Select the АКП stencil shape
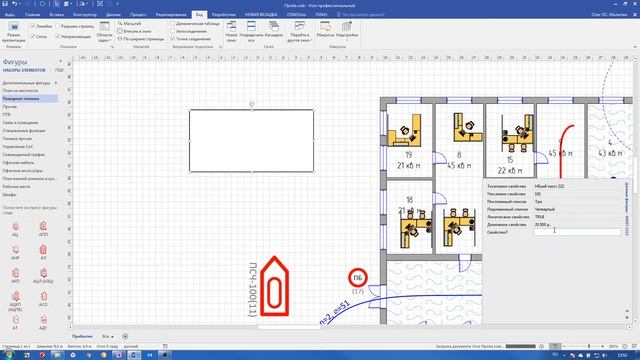Image resolution: width=640 pixels, height=360 pixels. coord(15,276)
